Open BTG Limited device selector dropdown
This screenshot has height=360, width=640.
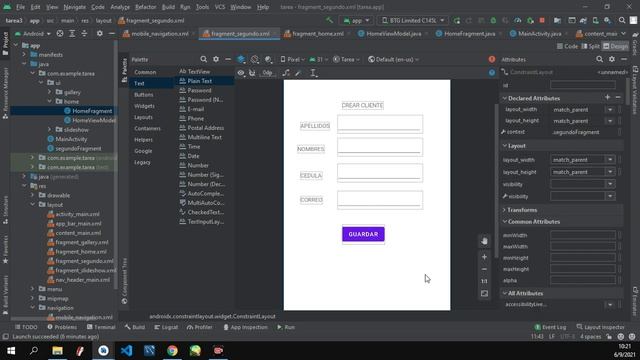click(x=413, y=20)
